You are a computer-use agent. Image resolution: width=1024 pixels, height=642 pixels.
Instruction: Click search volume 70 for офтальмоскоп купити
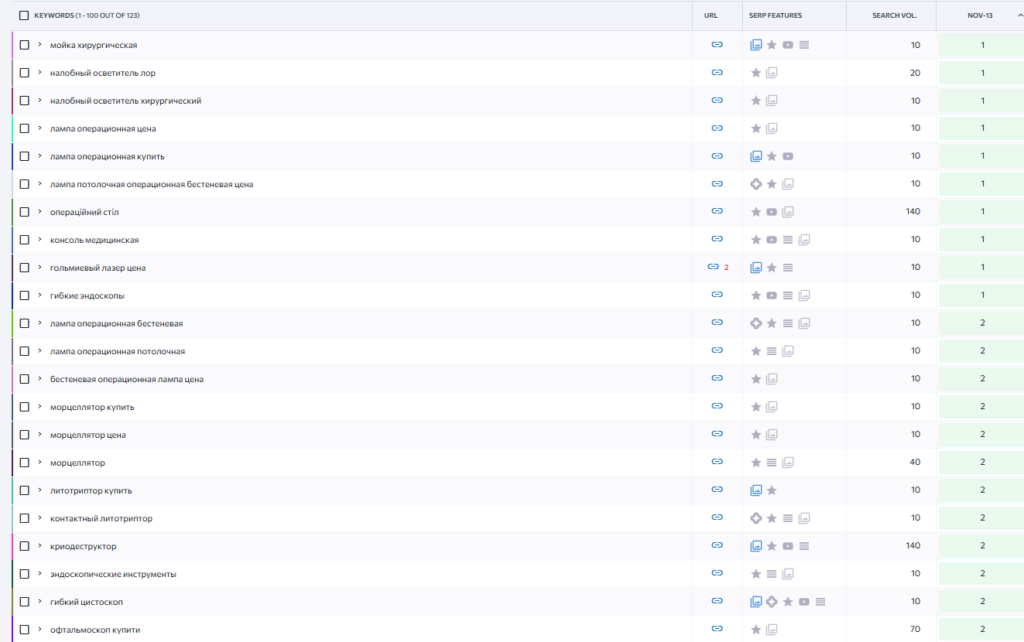pyautogui.click(x=915, y=629)
